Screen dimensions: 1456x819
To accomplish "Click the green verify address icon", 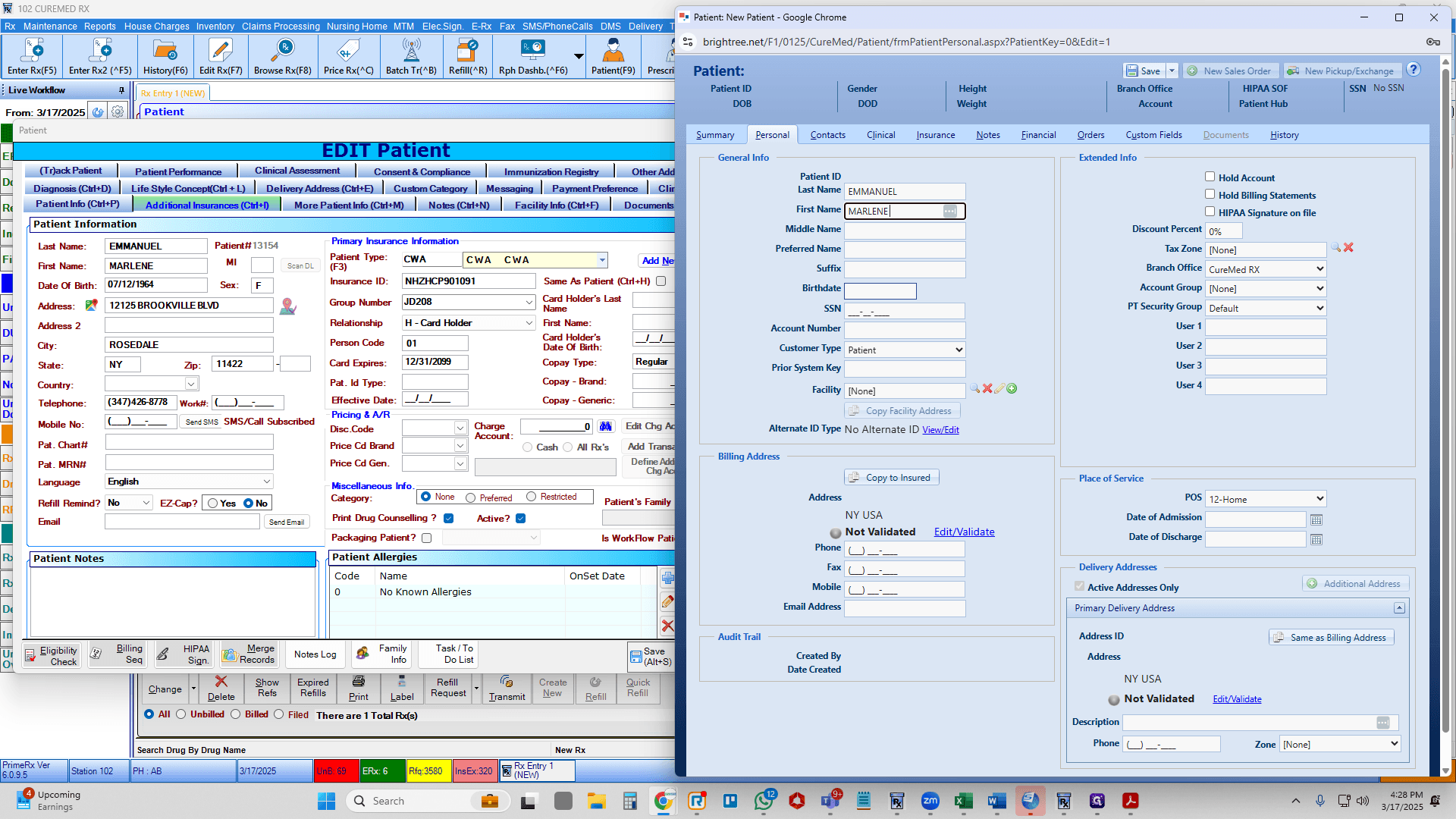I will tap(91, 305).
